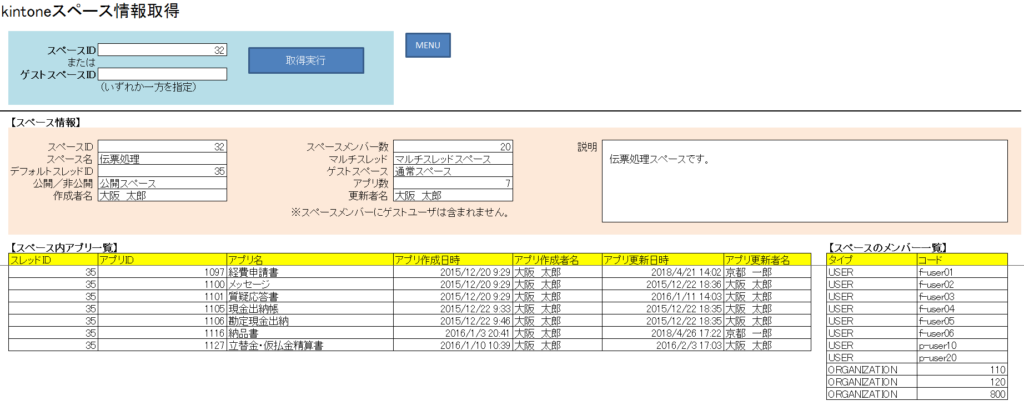Select the 公開スペース cell

pos(162,183)
